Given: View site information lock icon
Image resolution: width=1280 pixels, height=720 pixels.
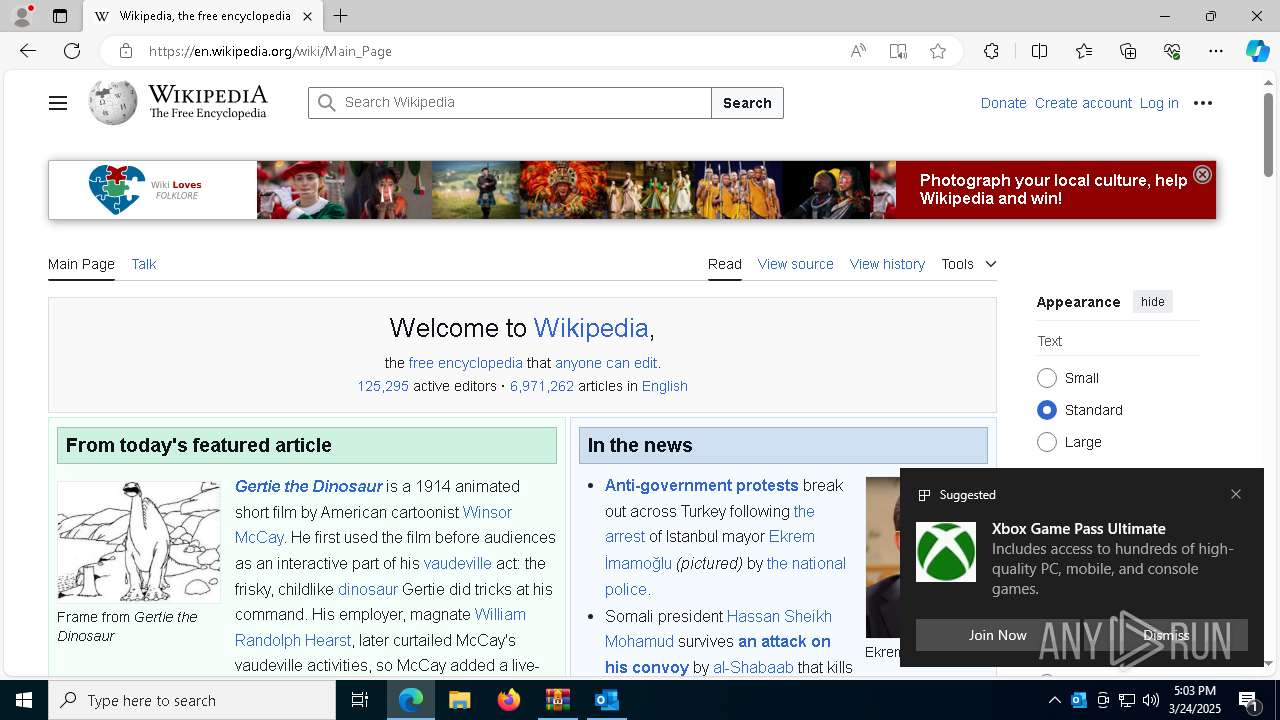Looking at the screenshot, I should 125,51.
